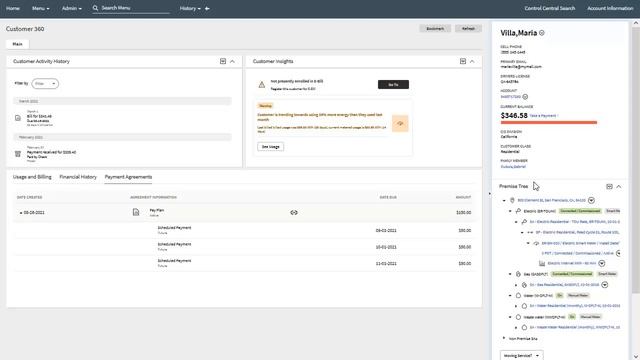Click the Electric service plug icon

click(x=518, y=211)
